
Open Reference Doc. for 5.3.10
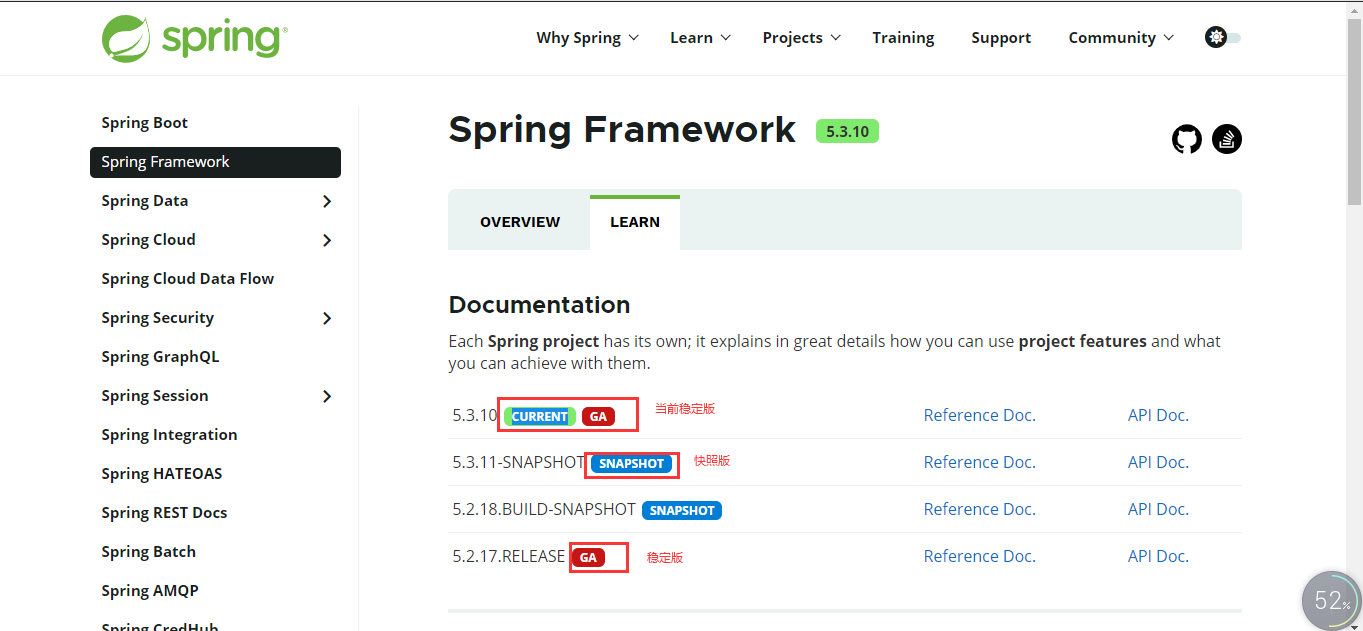(980, 415)
